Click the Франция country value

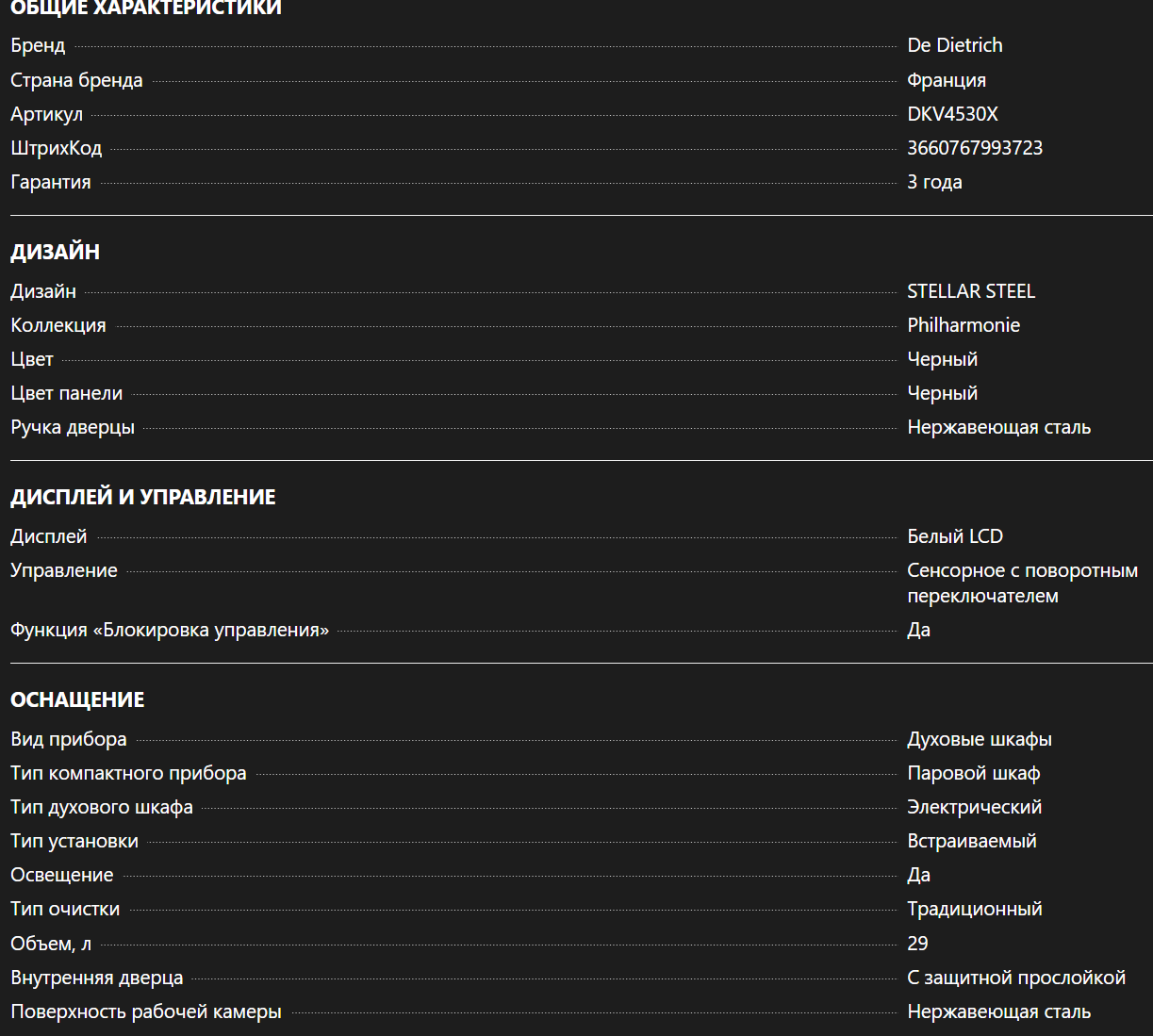(946, 80)
